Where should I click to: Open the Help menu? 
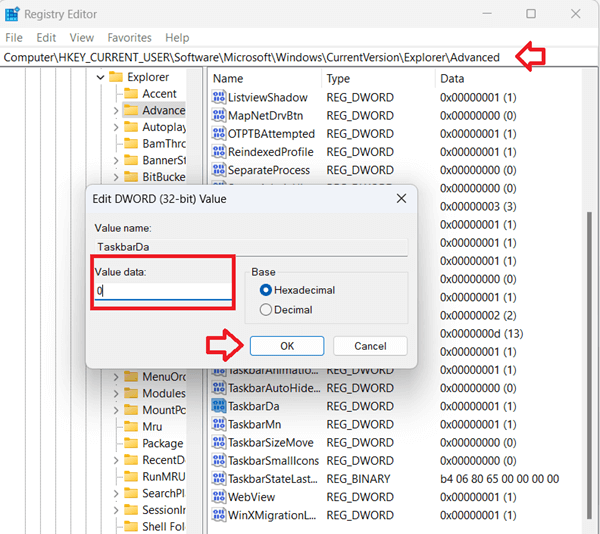coord(177,37)
